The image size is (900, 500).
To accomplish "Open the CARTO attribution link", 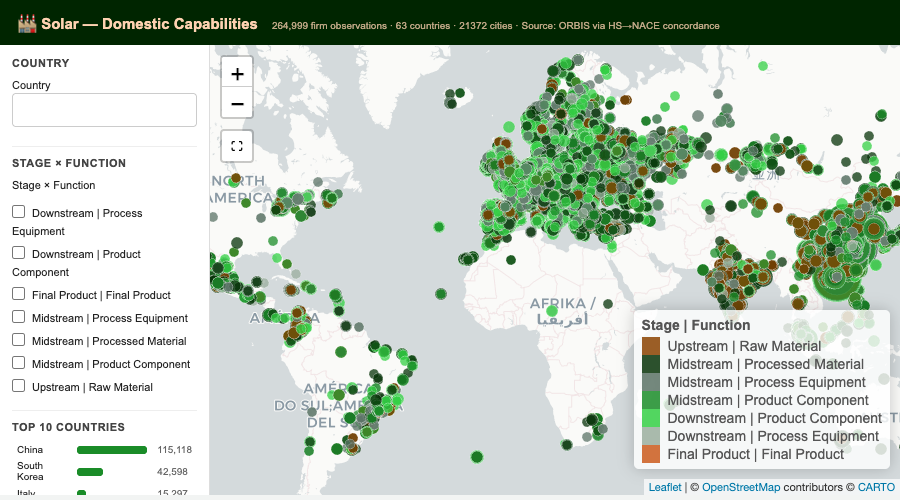I will click(876, 487).
